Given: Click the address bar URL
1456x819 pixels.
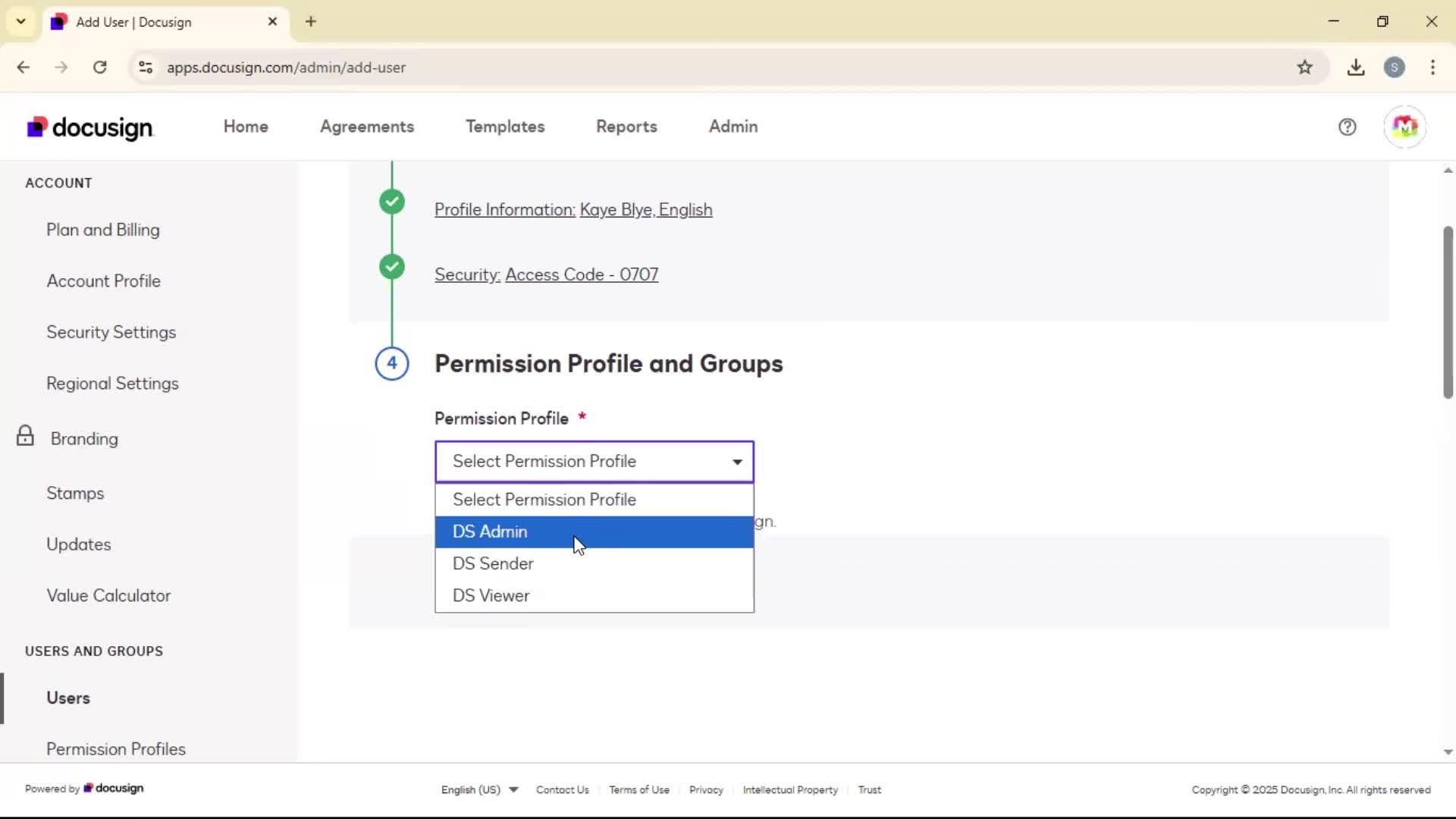Looking at the screenshot, I should tap(286, 67).
